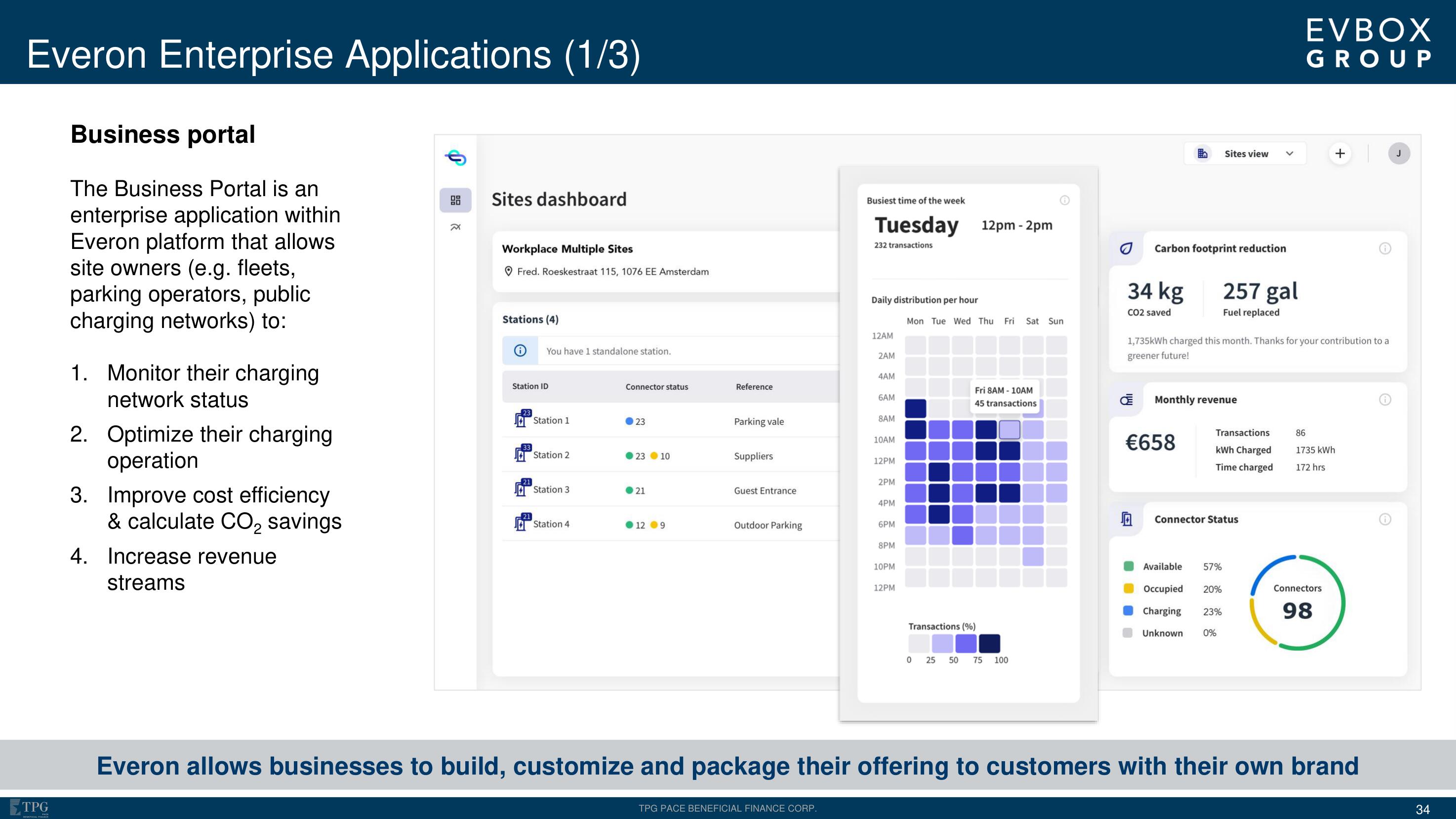Click the coins icon on Monthly revenue card

coord(1126,400)
